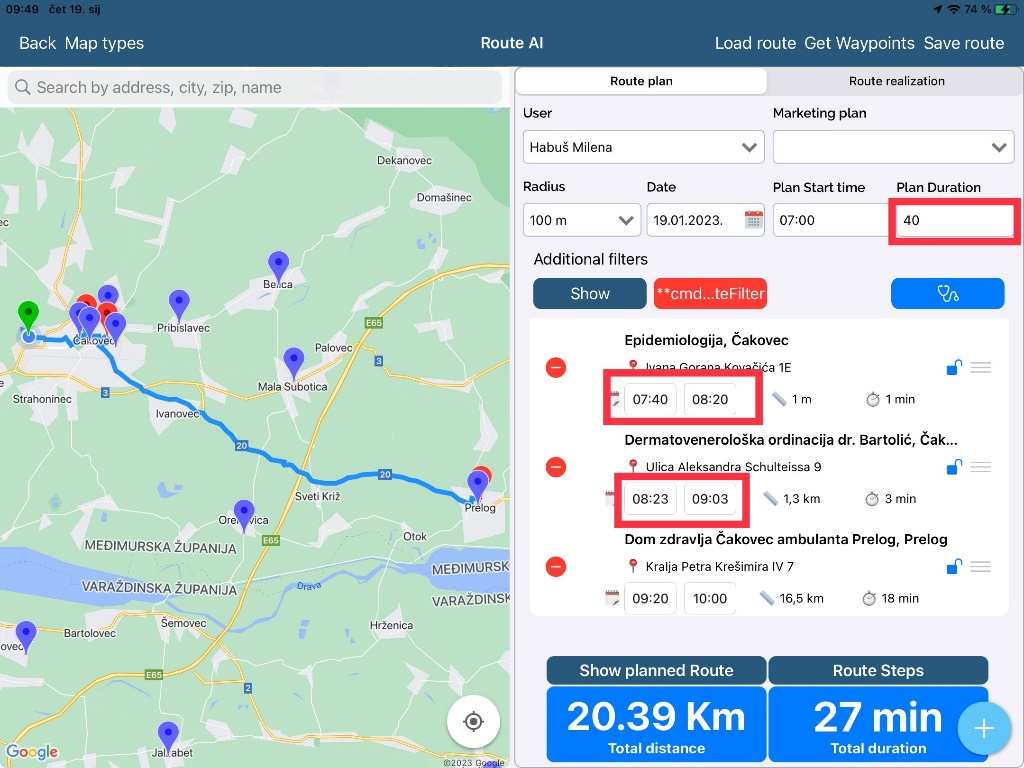Screen dimensions: 1024x768
Task: Toggle lock for Epidemiologija stop
Action: pos(954,368)
